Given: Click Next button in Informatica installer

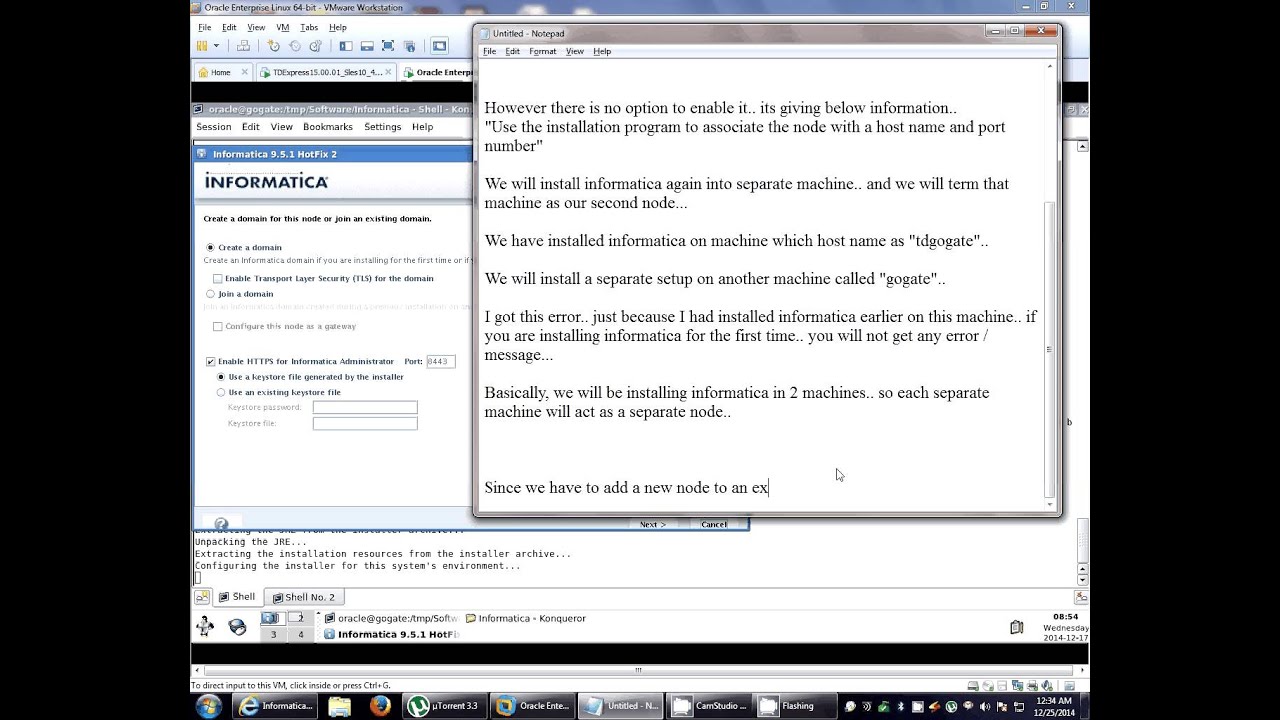Looking at the screenshot, I should click(652, 524).
